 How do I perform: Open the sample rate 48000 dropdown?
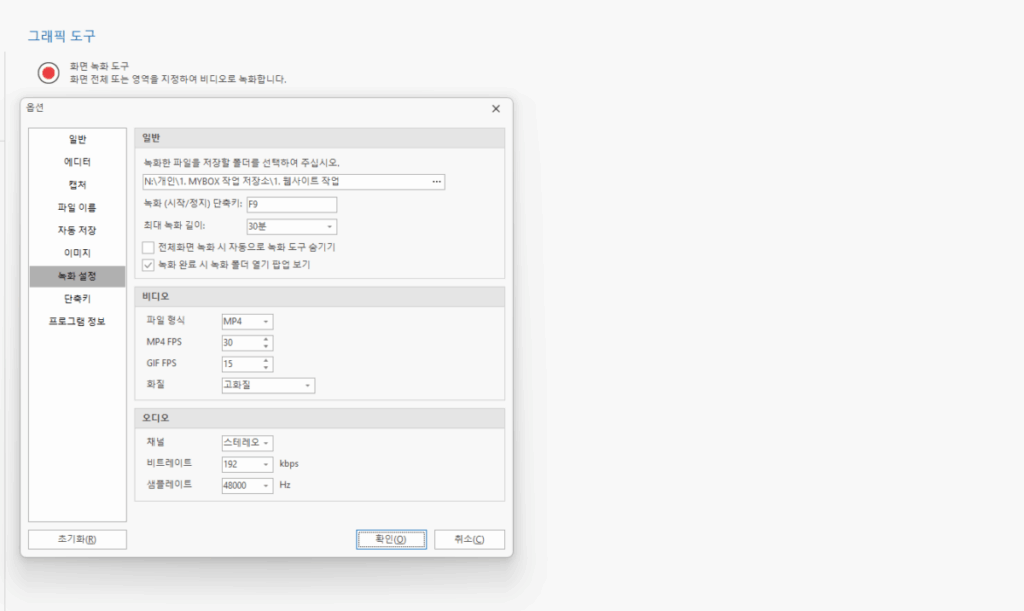coord(266,485)
